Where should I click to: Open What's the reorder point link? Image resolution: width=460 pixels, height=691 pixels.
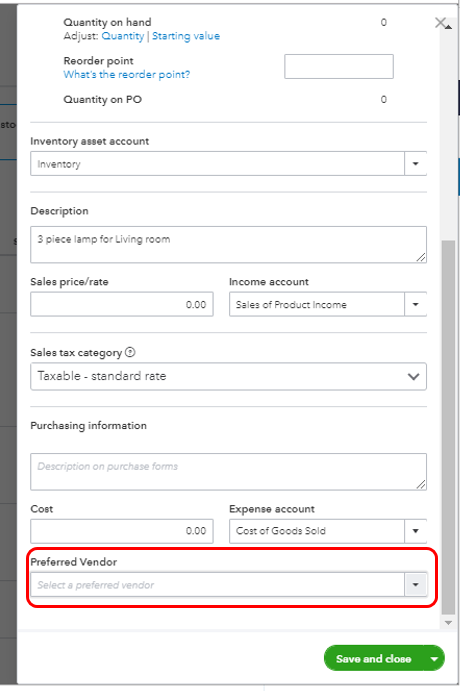click(x=127, y=74)
